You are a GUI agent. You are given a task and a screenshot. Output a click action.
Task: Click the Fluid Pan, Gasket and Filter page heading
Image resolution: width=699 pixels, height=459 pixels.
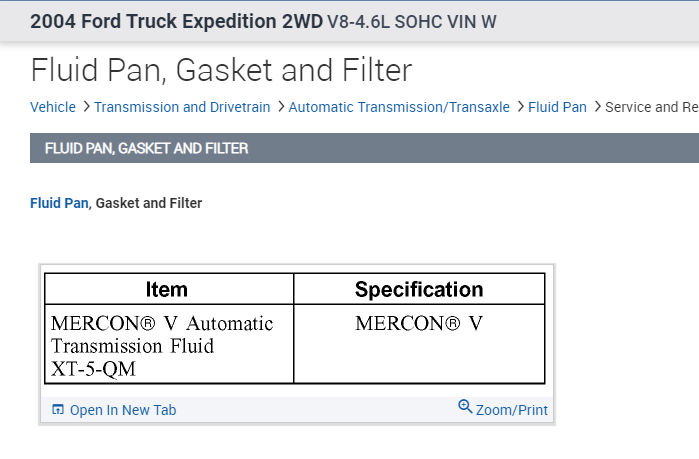pos(221,70)
